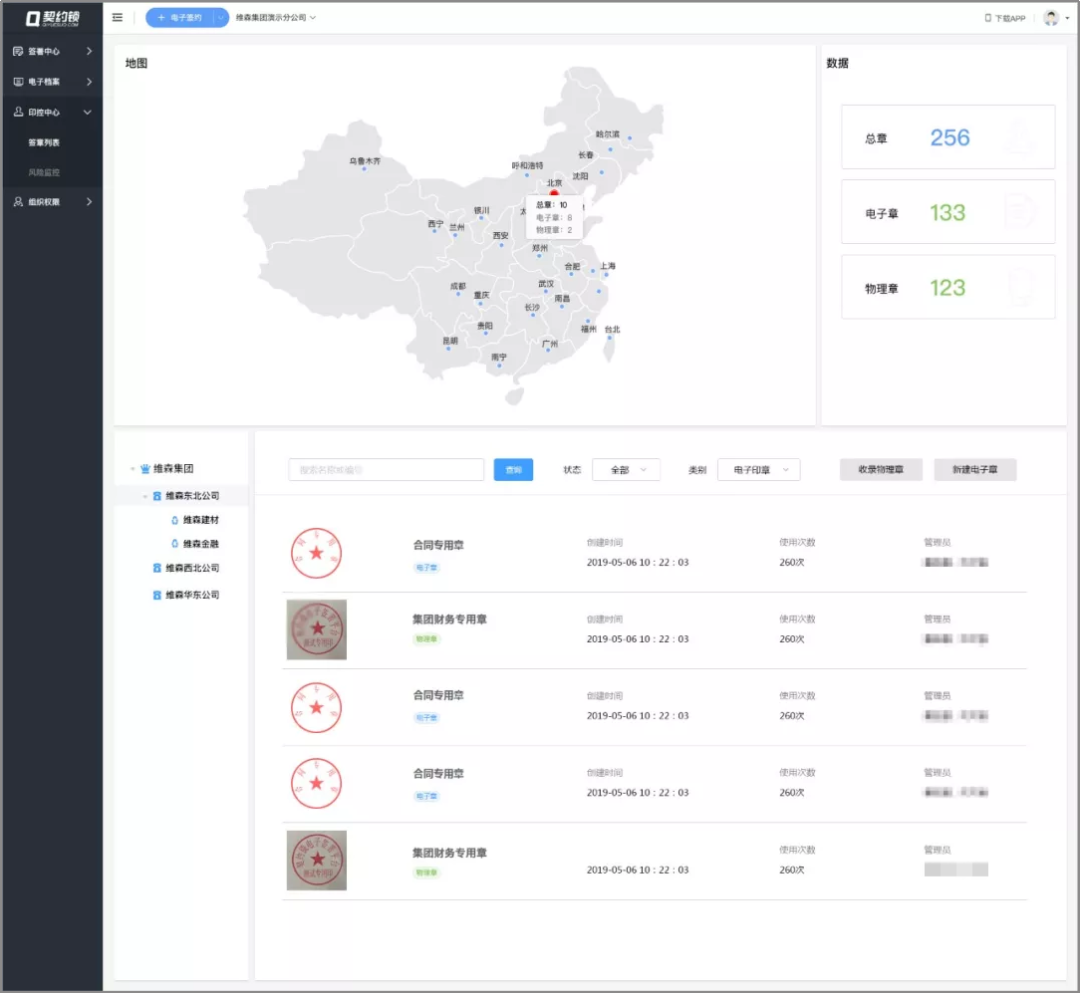
Task: Click the icon beside 维森建材
Action: point(174,520)
